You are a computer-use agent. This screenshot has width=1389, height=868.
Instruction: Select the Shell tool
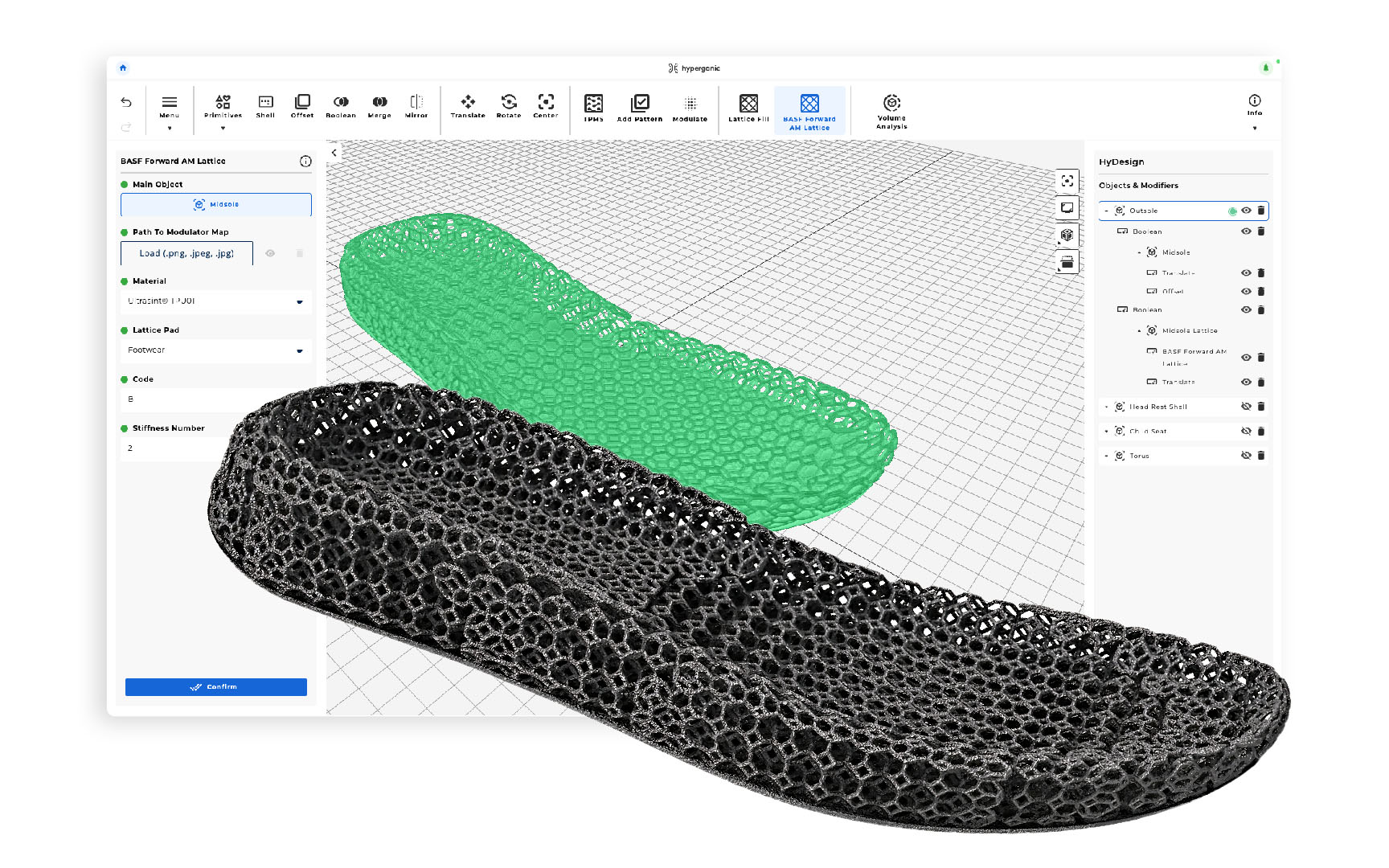265,106
